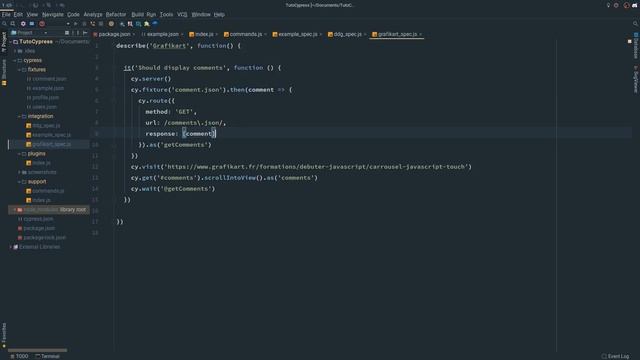Image resolution: width=640 pixels, height=360 pixels.
Task: Open settings via the purple gear toolbar icon
Action: tap(23, 24)
